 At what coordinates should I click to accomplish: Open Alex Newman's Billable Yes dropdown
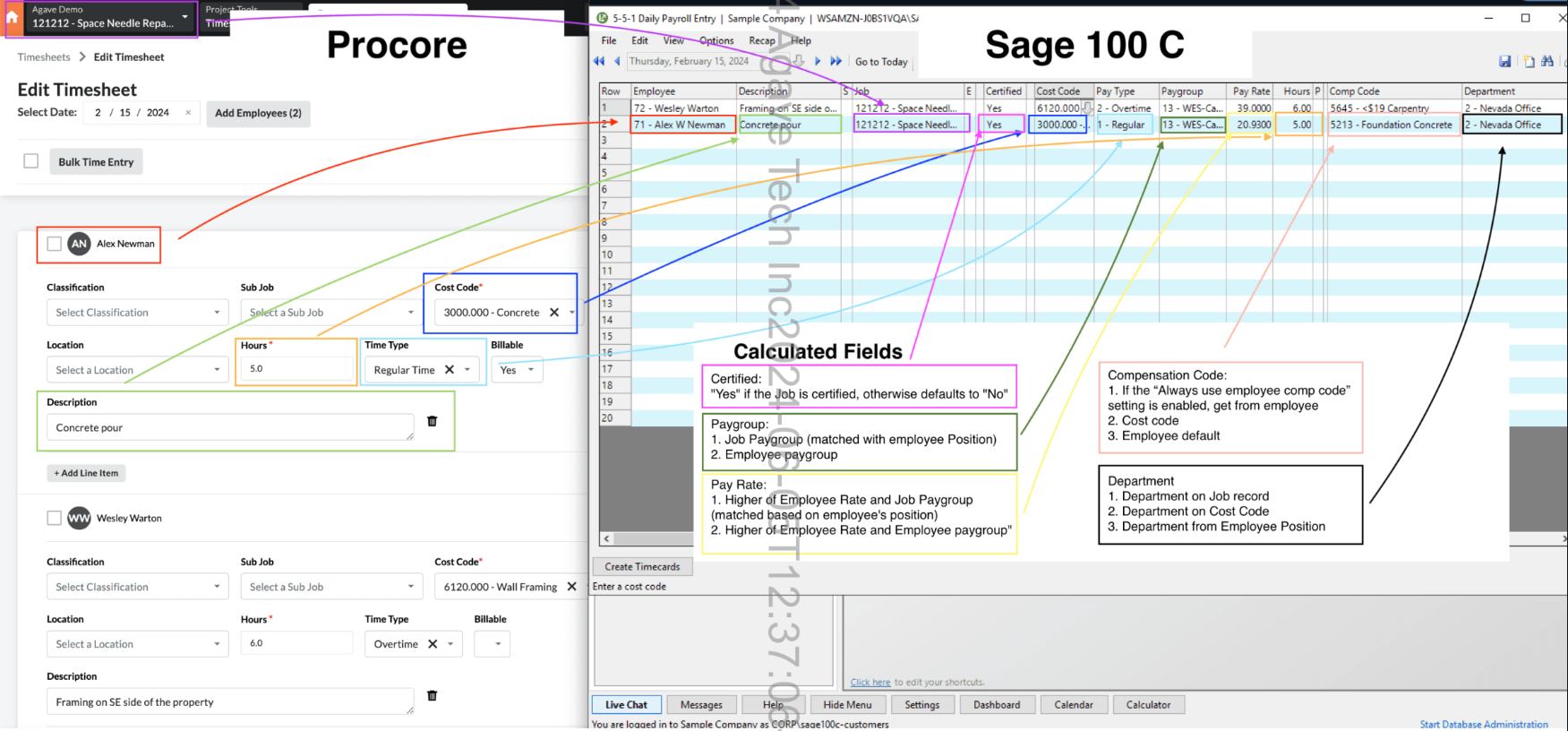coord(518,370)
